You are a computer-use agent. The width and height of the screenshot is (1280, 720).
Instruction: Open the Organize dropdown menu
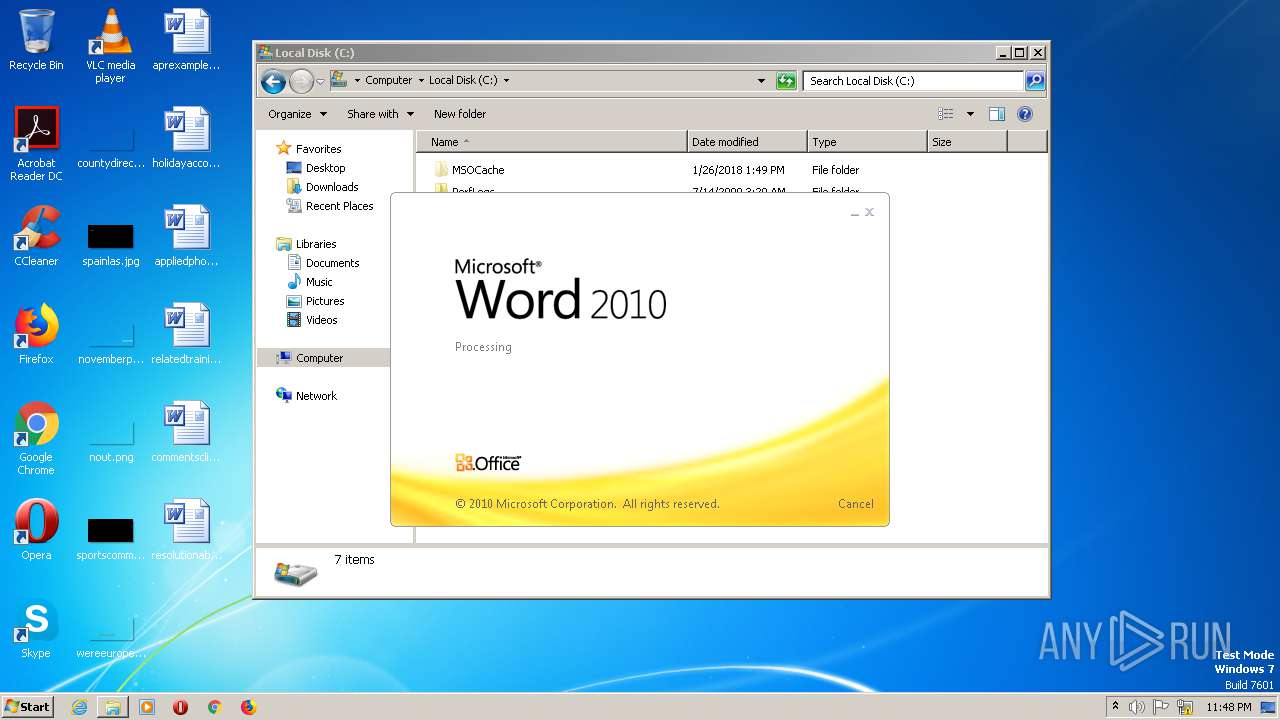click(x=297, y=114)
